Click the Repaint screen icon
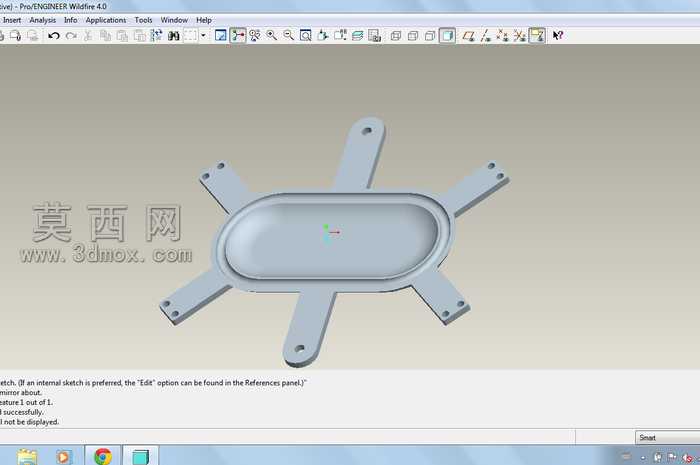Image resolution: width=700 pixels, height=465 pixels. pos(221,36)
